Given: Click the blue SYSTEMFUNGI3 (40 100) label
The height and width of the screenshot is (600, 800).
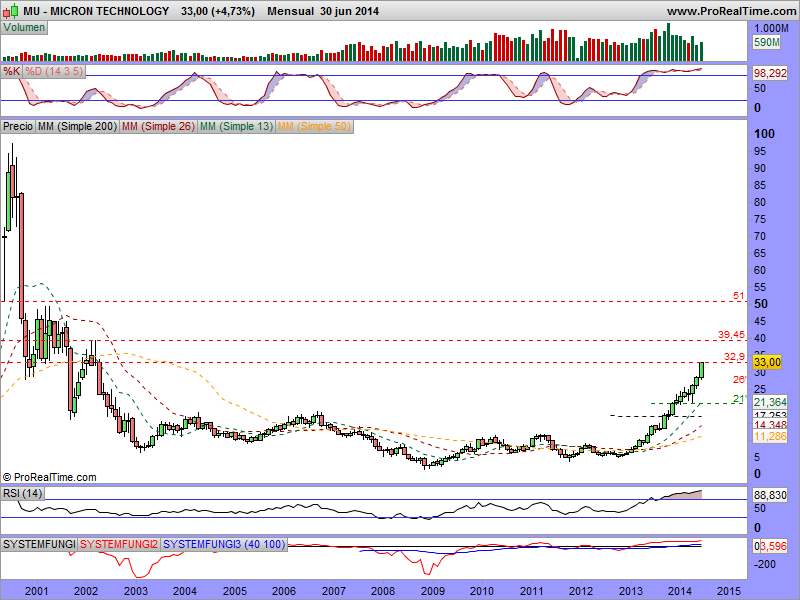Looking at the screenshot, I should (223, 544).
